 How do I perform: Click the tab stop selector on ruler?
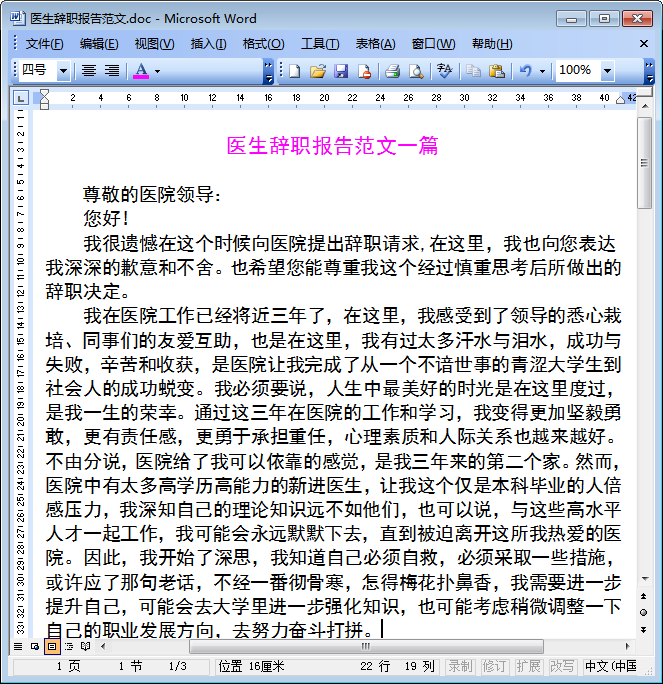click(21, 98)
